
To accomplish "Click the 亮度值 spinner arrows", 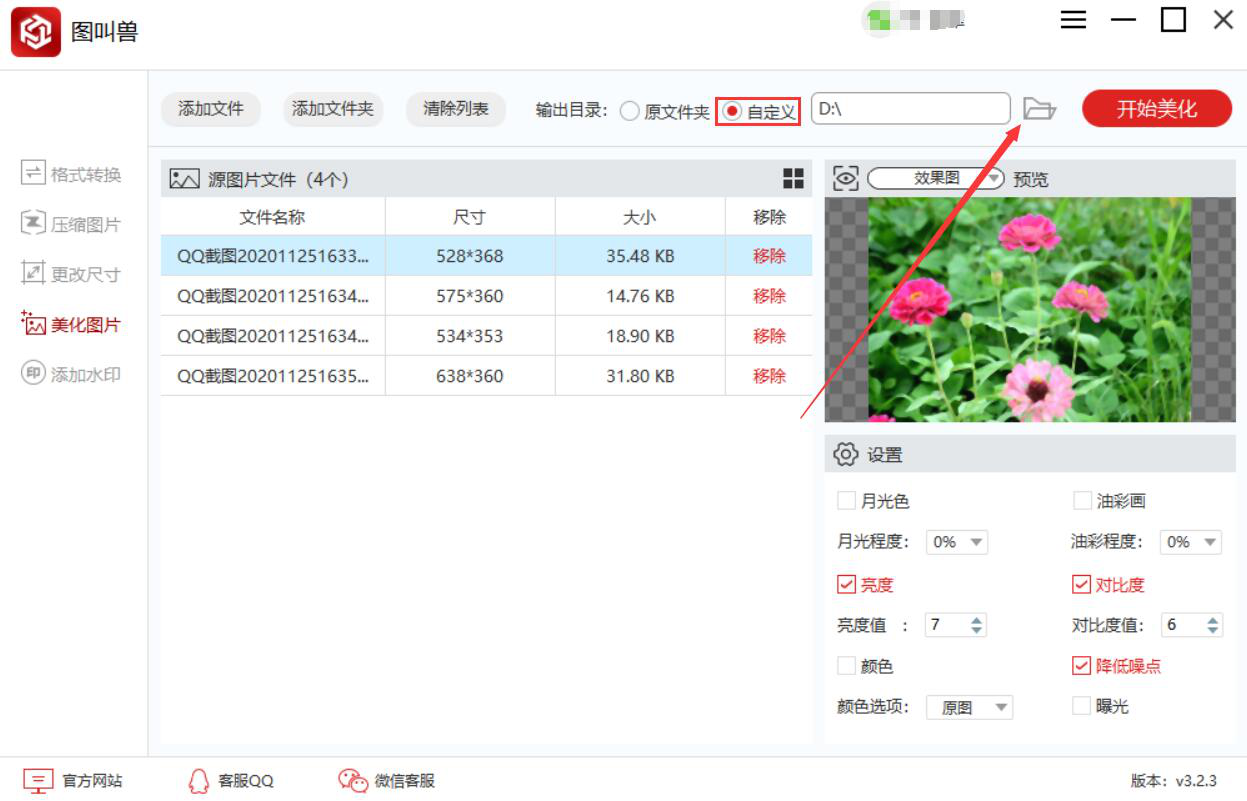I will click(977, 625).
